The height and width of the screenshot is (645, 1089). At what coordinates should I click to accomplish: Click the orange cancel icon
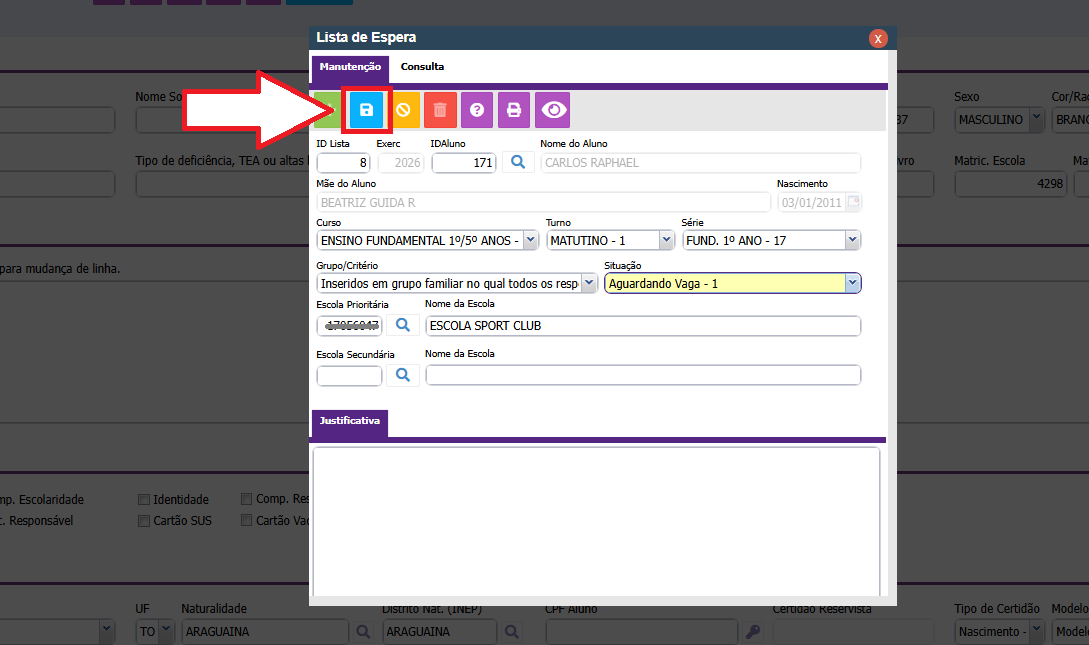coord(403,110)
